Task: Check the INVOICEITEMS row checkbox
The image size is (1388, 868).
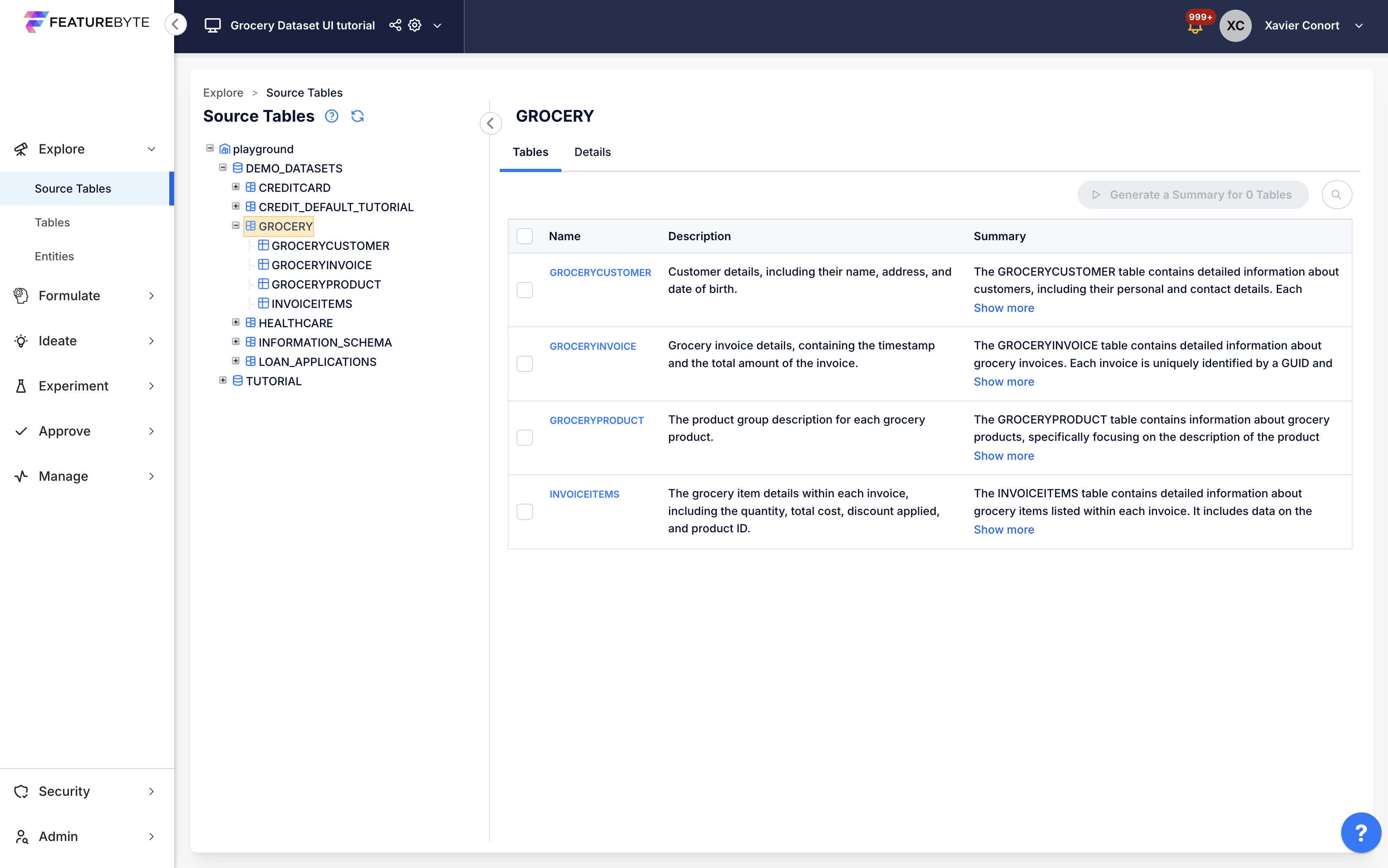Action: [x=524, y=511]
